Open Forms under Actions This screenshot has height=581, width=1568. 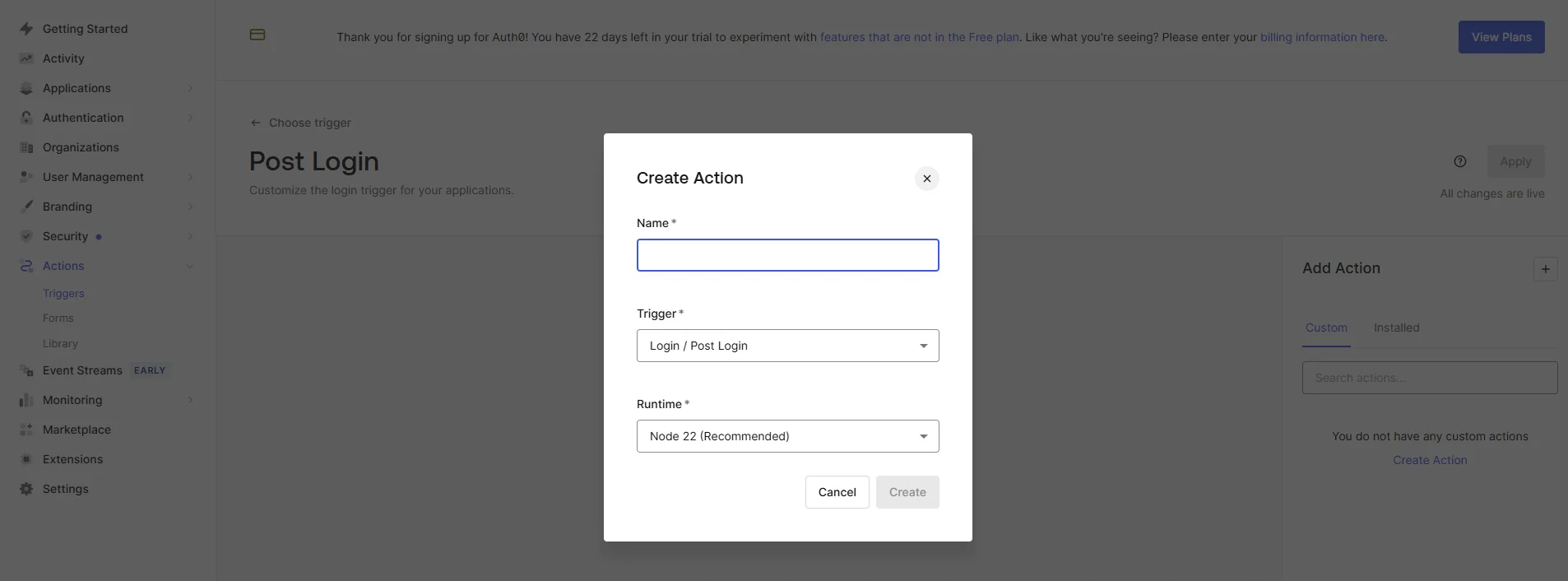pyautogui.click(x=58, y=318)
